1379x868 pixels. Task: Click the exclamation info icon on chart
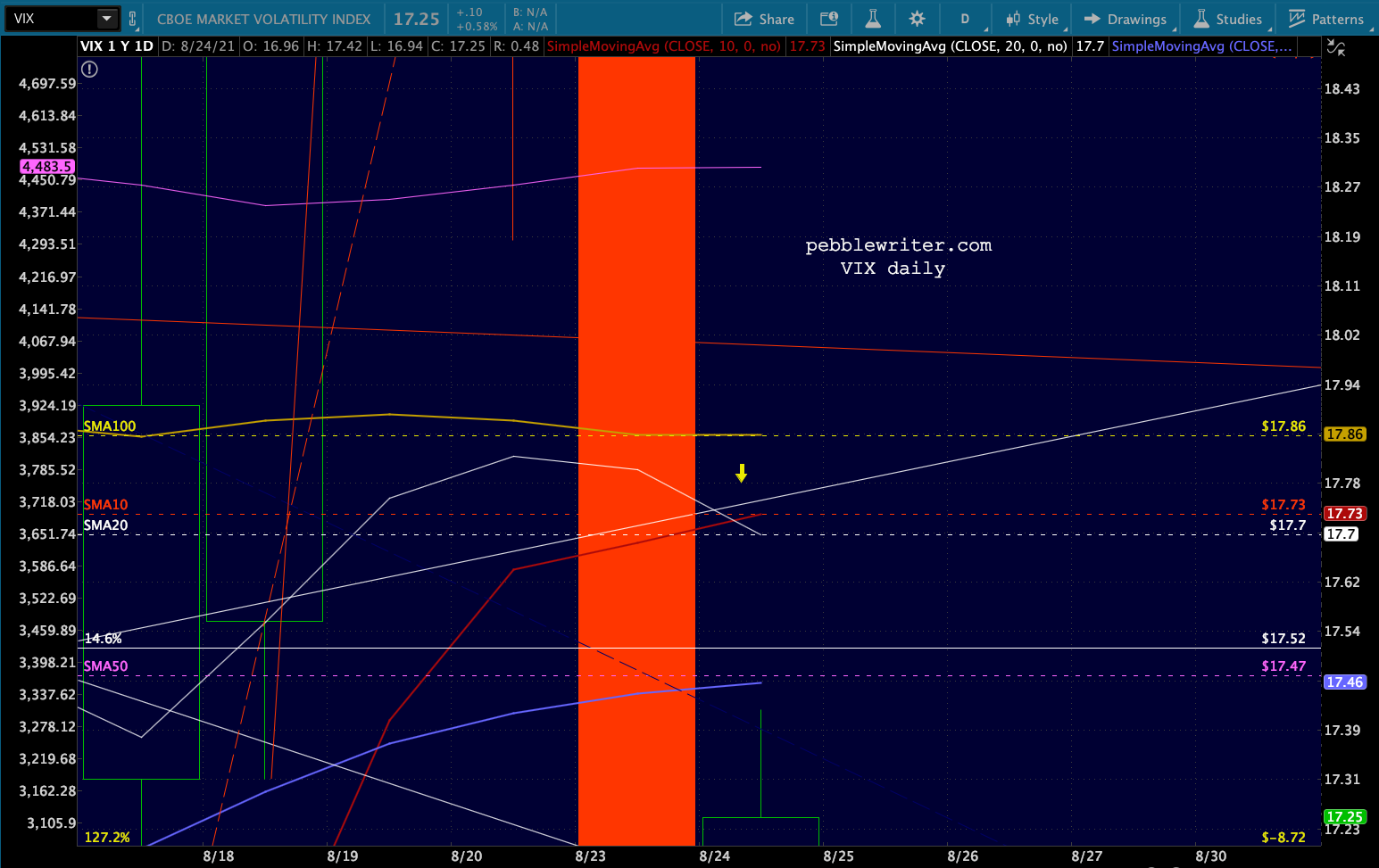[x=89, y=69]
